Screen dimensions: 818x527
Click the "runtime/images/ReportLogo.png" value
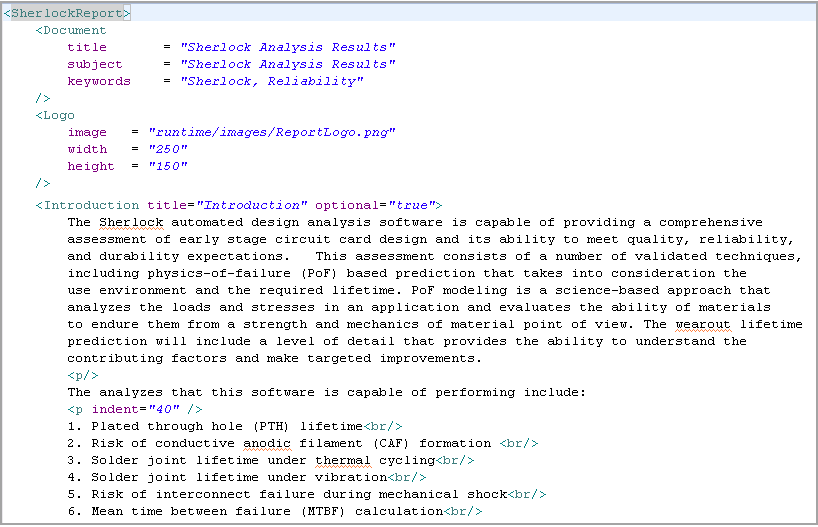click(x=271, y=133)
